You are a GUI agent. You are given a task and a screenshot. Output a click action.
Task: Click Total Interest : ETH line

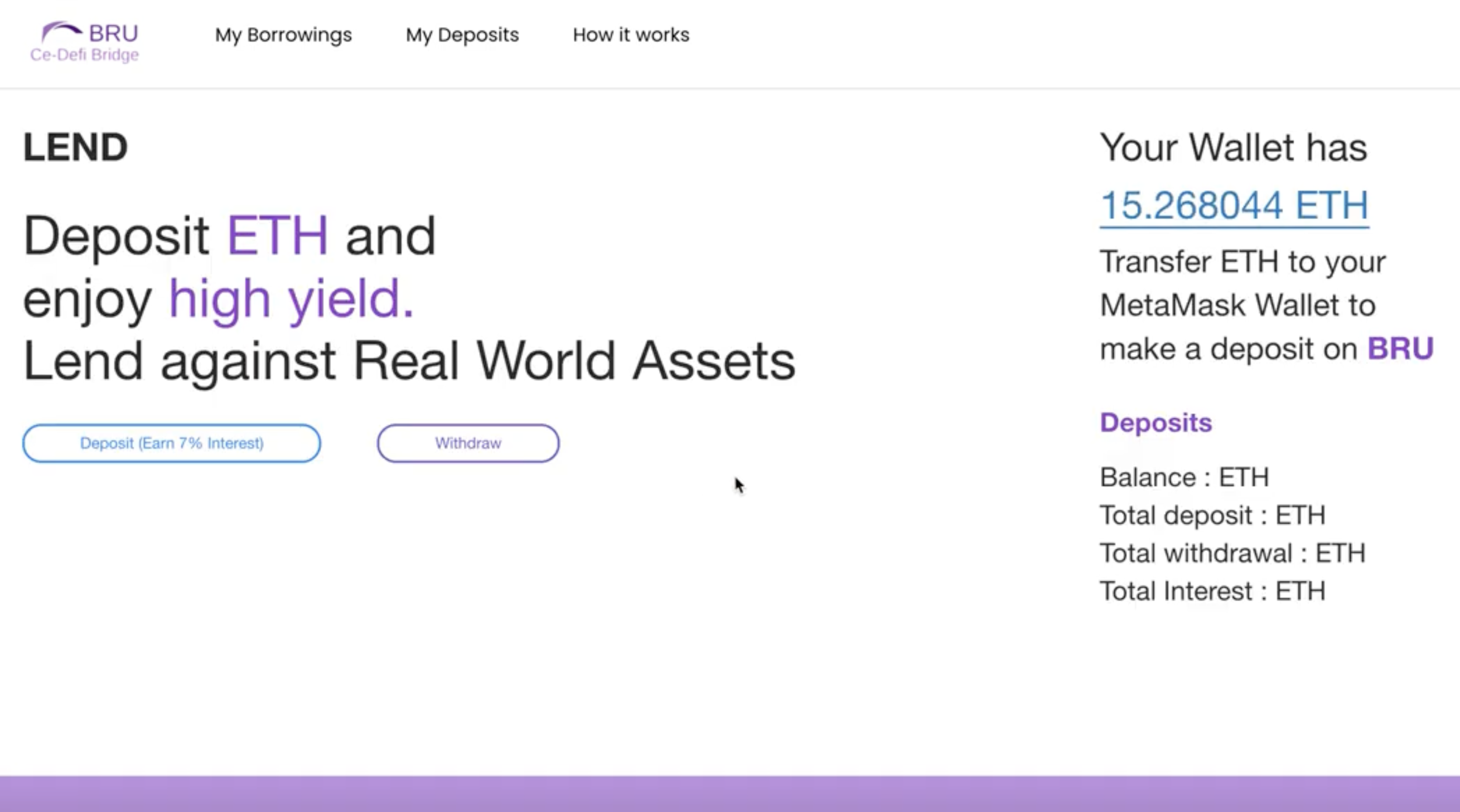tap(1212, 591)
